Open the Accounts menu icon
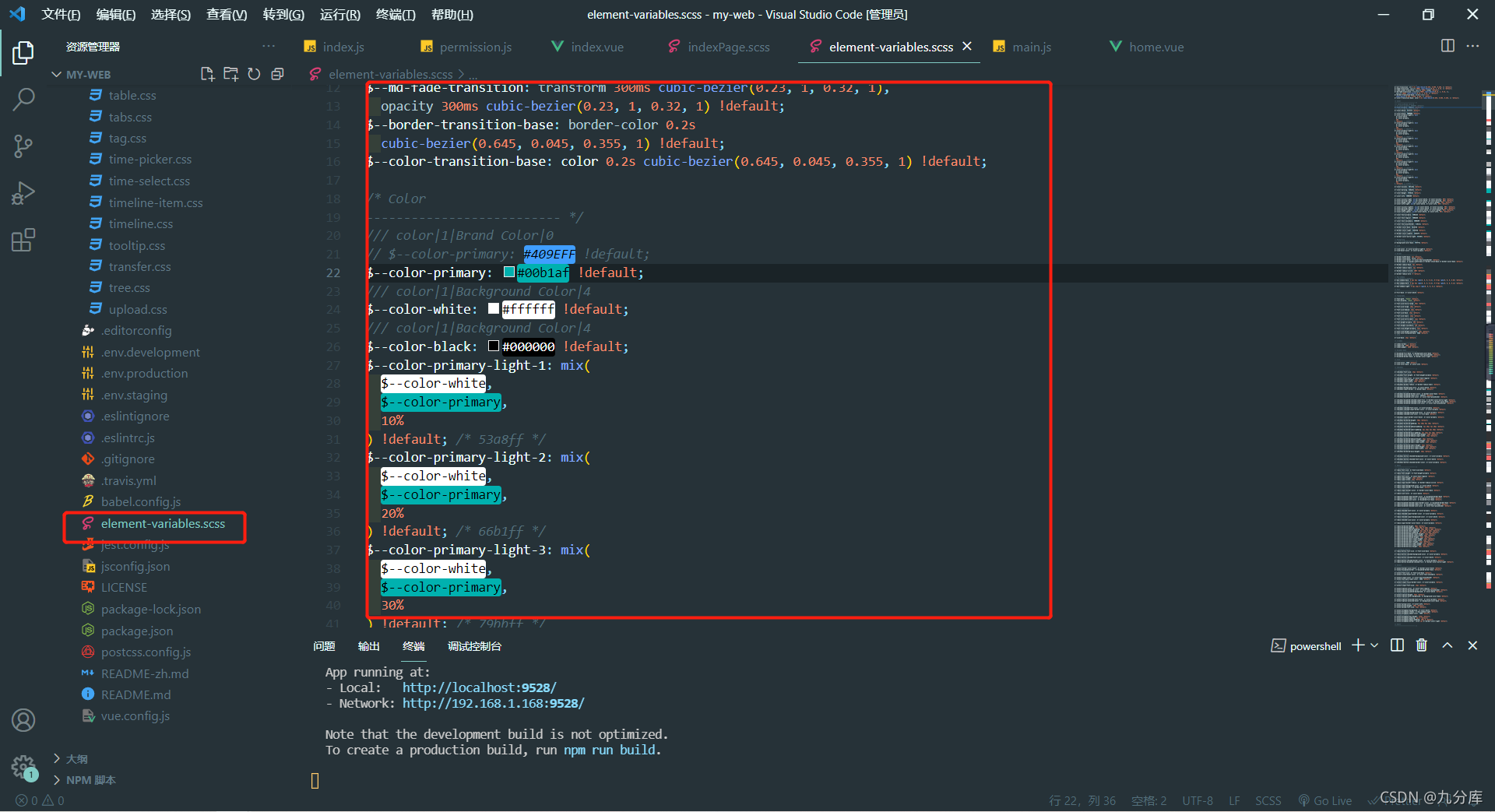The height and width of the screenshot is (812, 1495). [x=23, y=720]
